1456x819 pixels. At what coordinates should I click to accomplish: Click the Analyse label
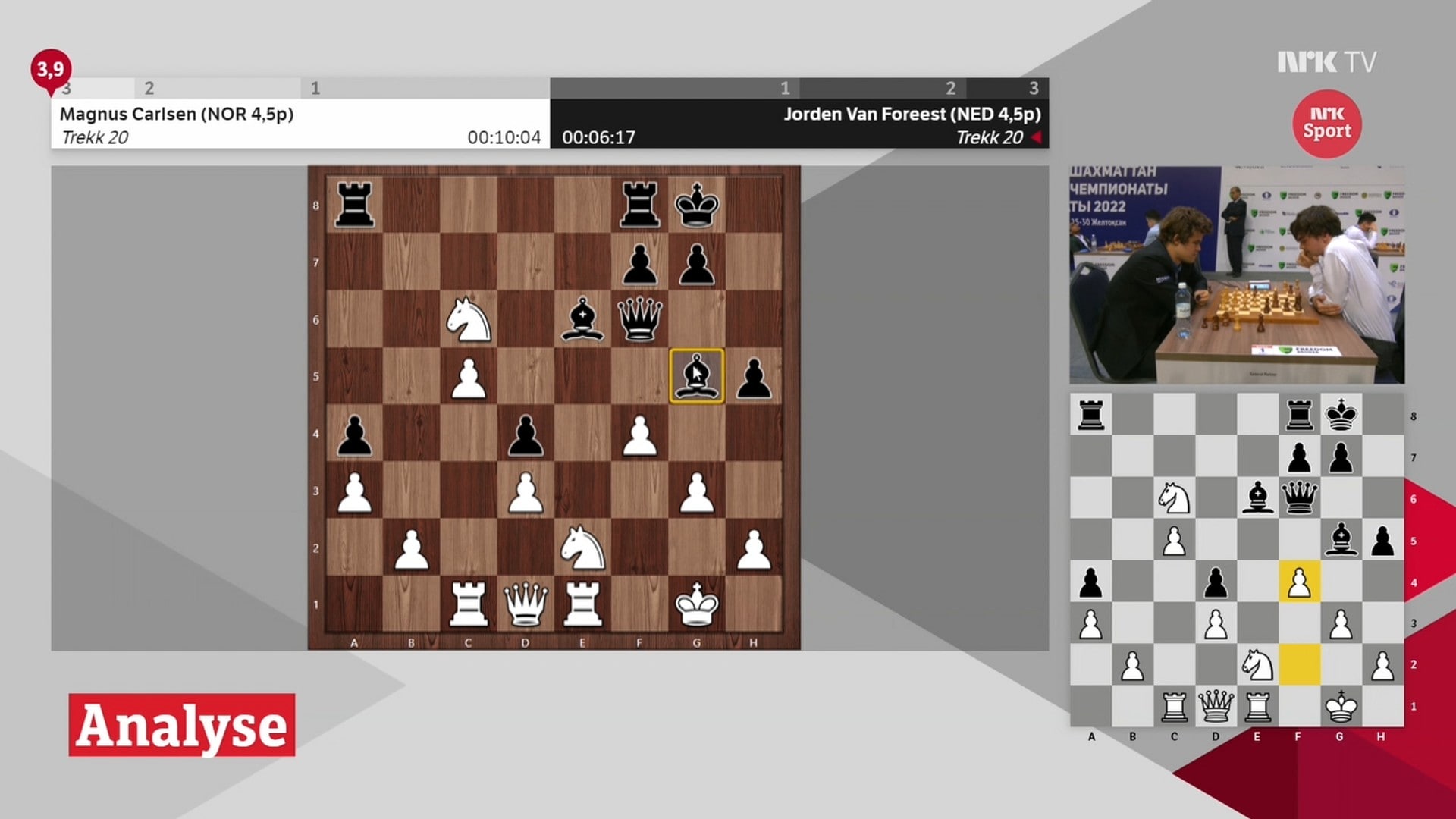point(182,725)
